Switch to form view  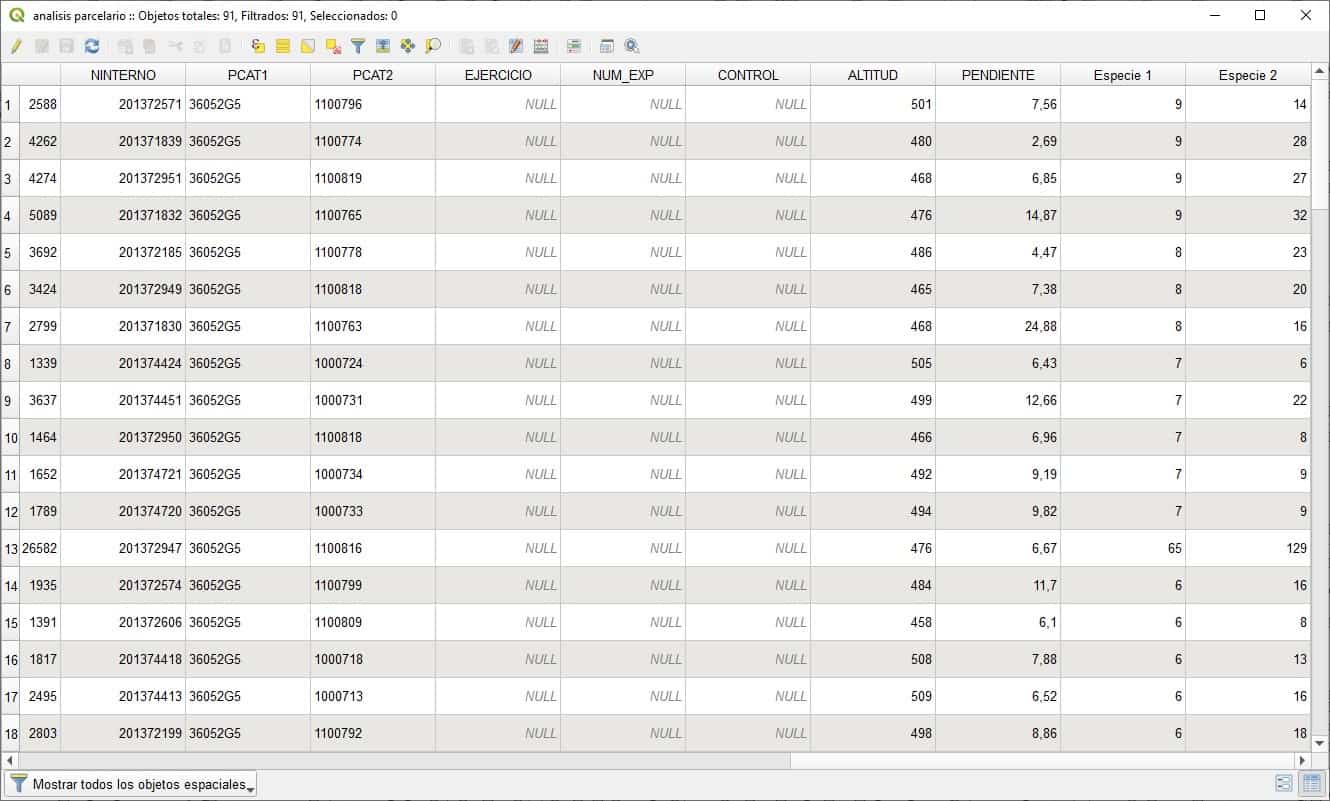click(x=1284, y=784)
